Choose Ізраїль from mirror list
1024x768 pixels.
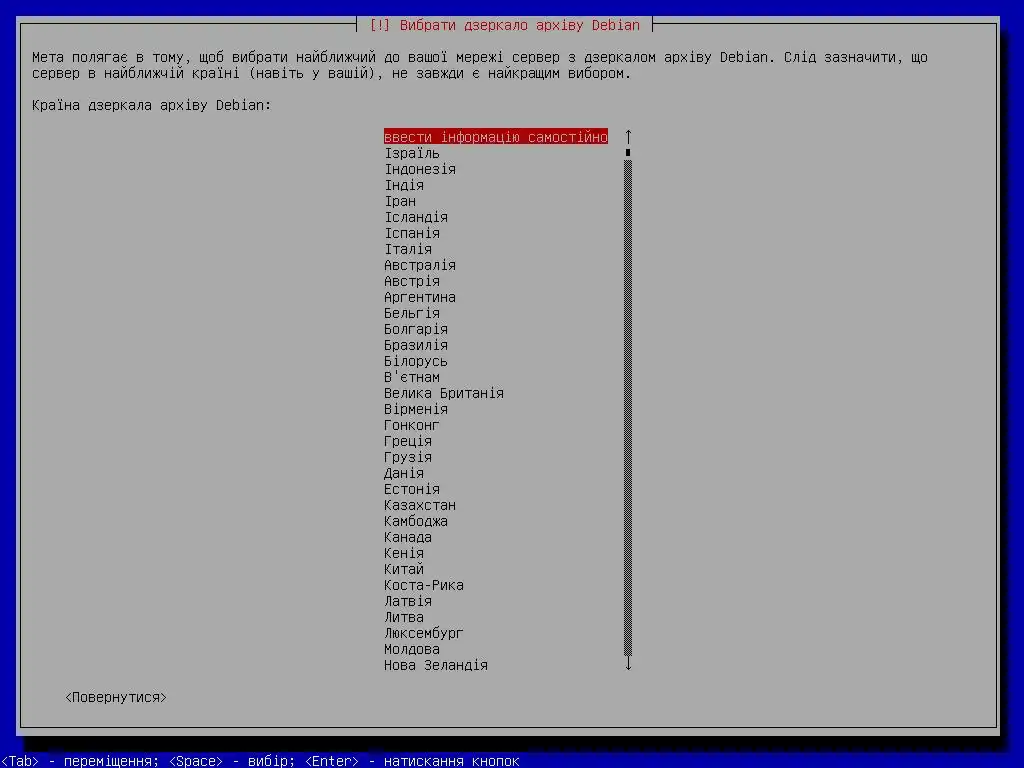click(411, 153)
